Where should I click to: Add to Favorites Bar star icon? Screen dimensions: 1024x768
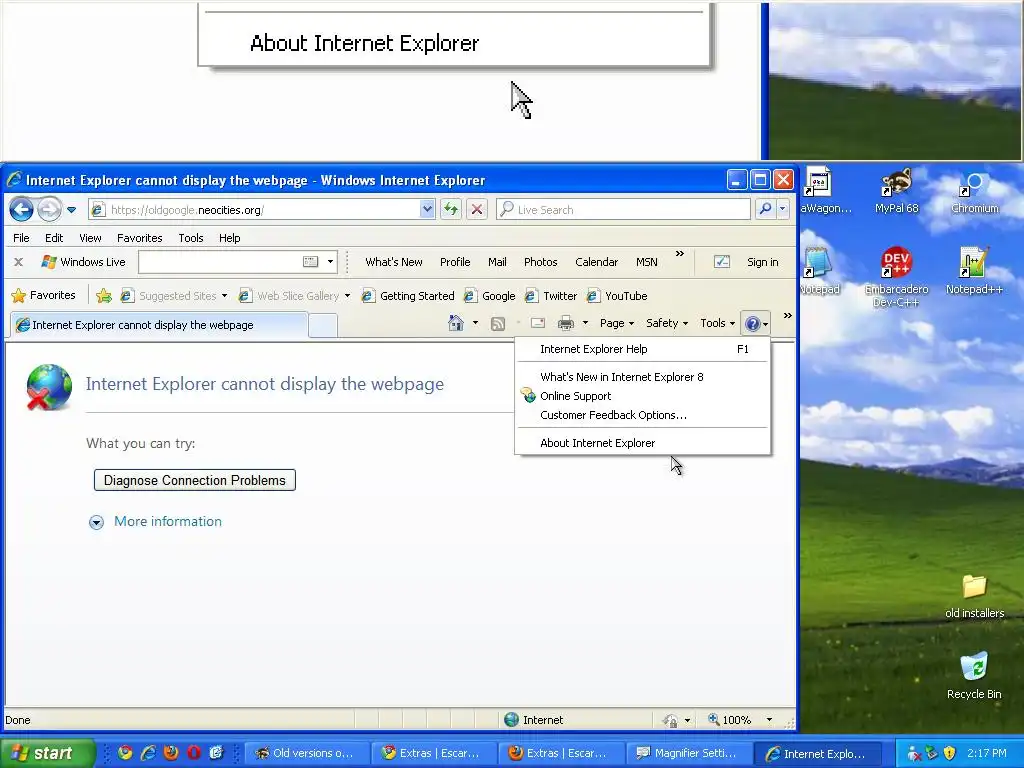(x=104, y=296)
